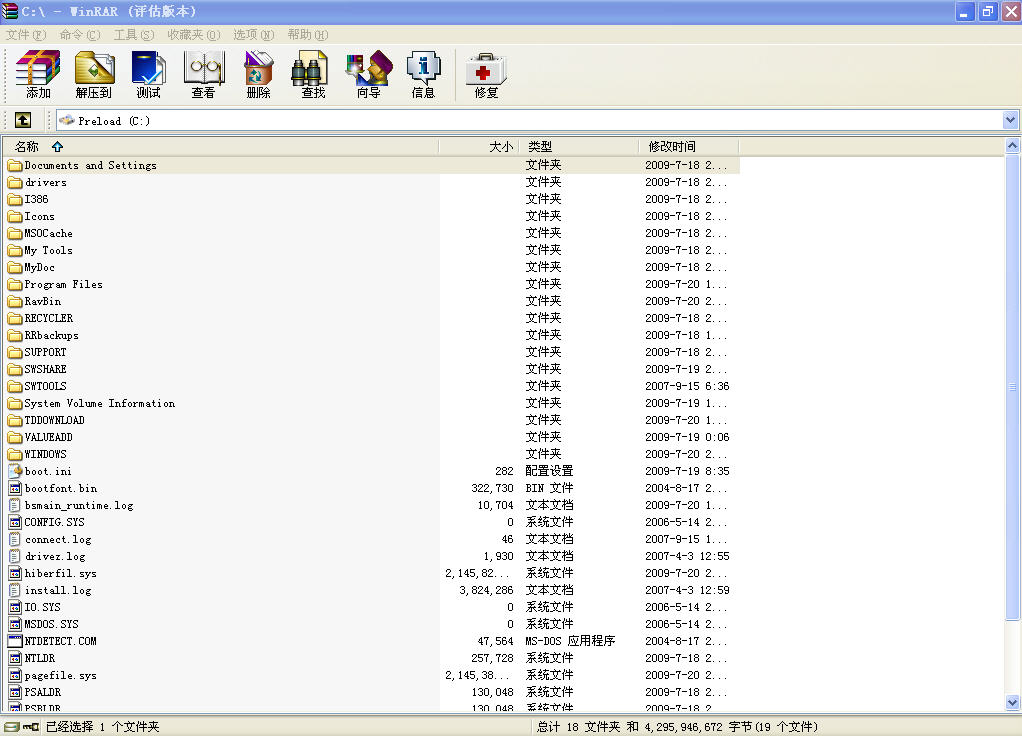Select the boot.ini file icon
1022x736 pixels.
pyautogui.click(x=15, y=471)
